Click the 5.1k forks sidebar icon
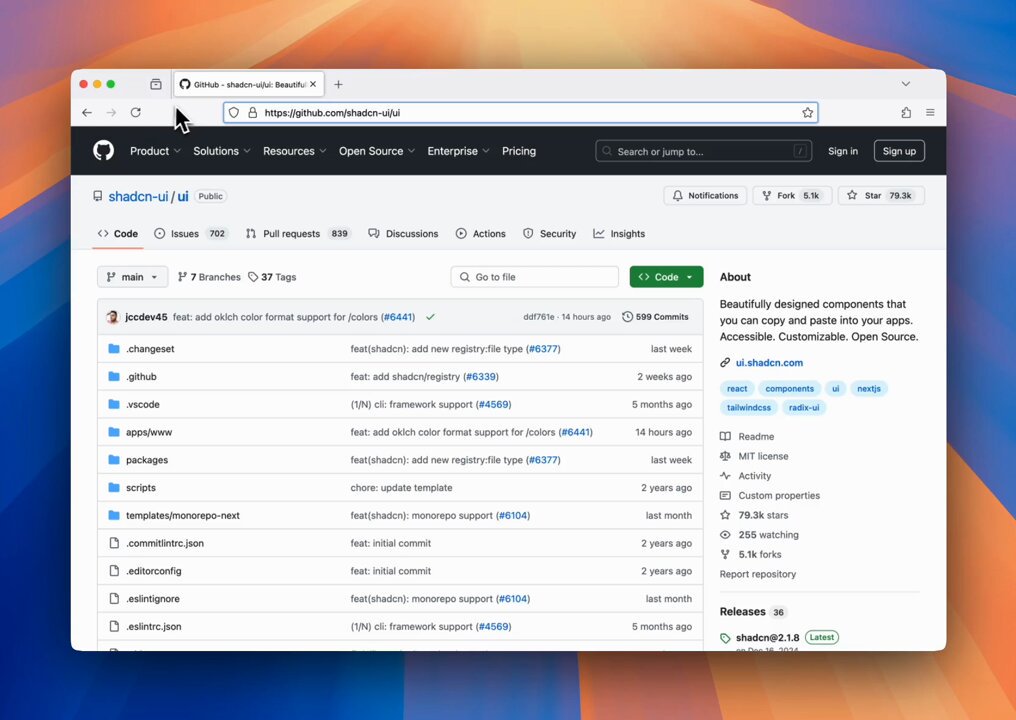The image size is (1016, 720). [725, 554]
